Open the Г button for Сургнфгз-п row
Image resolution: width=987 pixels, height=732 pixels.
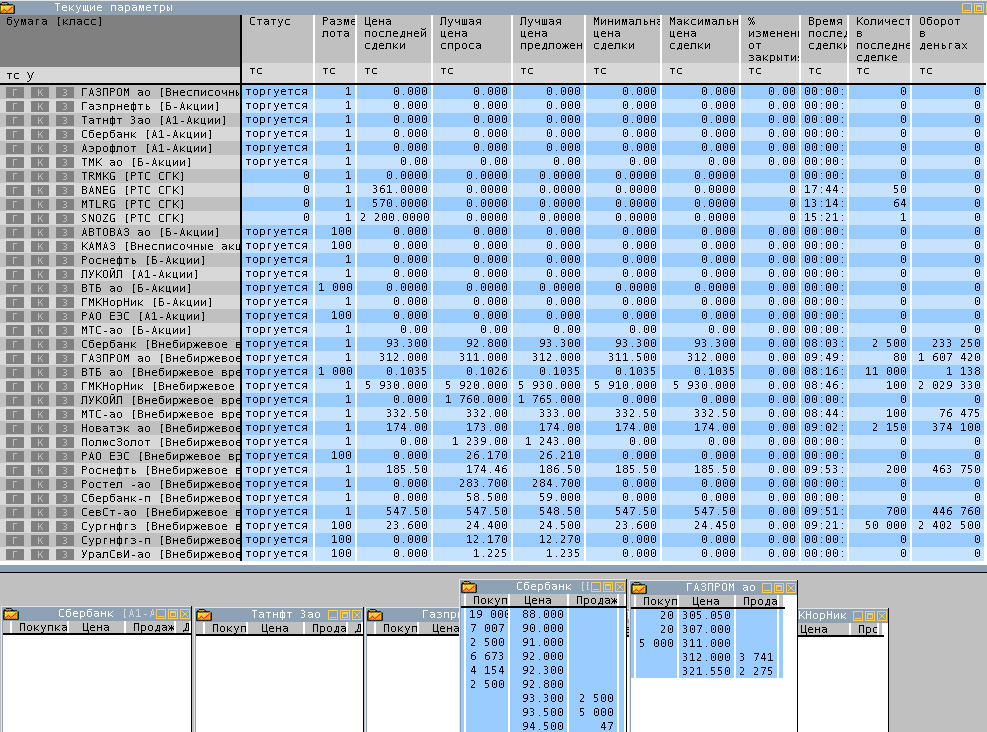pos(14,540)
